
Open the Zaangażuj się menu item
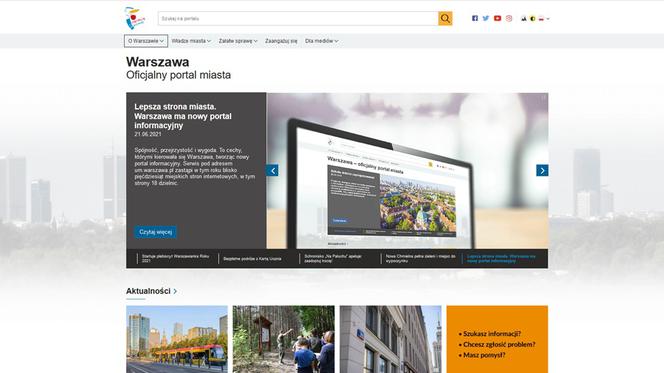(281, 41)
